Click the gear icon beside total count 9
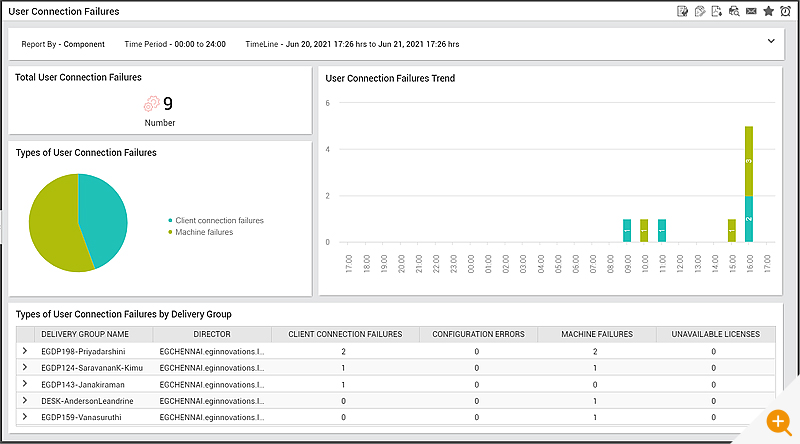 tap(152, 104)
